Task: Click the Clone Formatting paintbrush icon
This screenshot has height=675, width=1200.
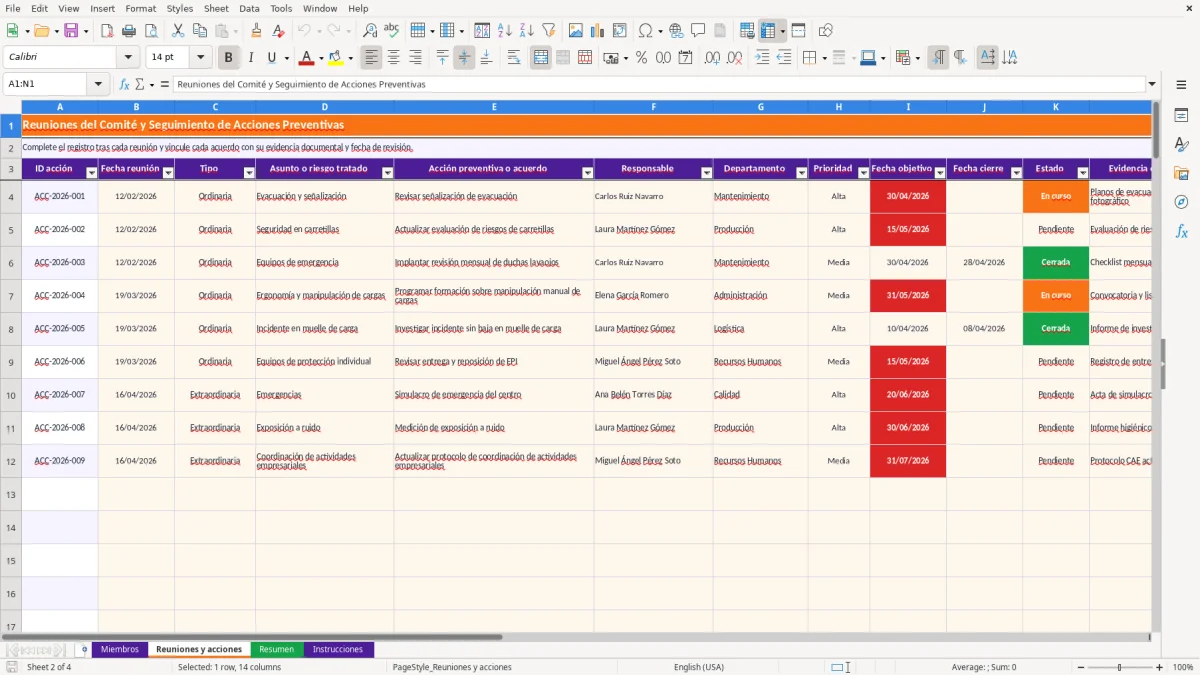Action: tap(257, 31)
